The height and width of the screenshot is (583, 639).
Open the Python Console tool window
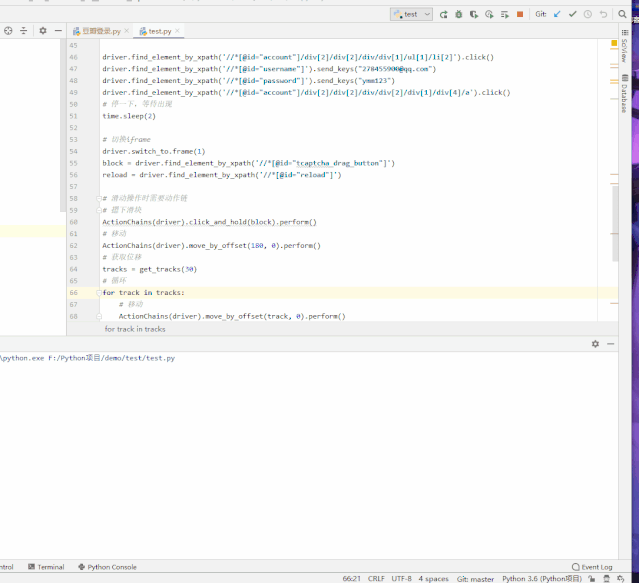click(x=111, y=567)
